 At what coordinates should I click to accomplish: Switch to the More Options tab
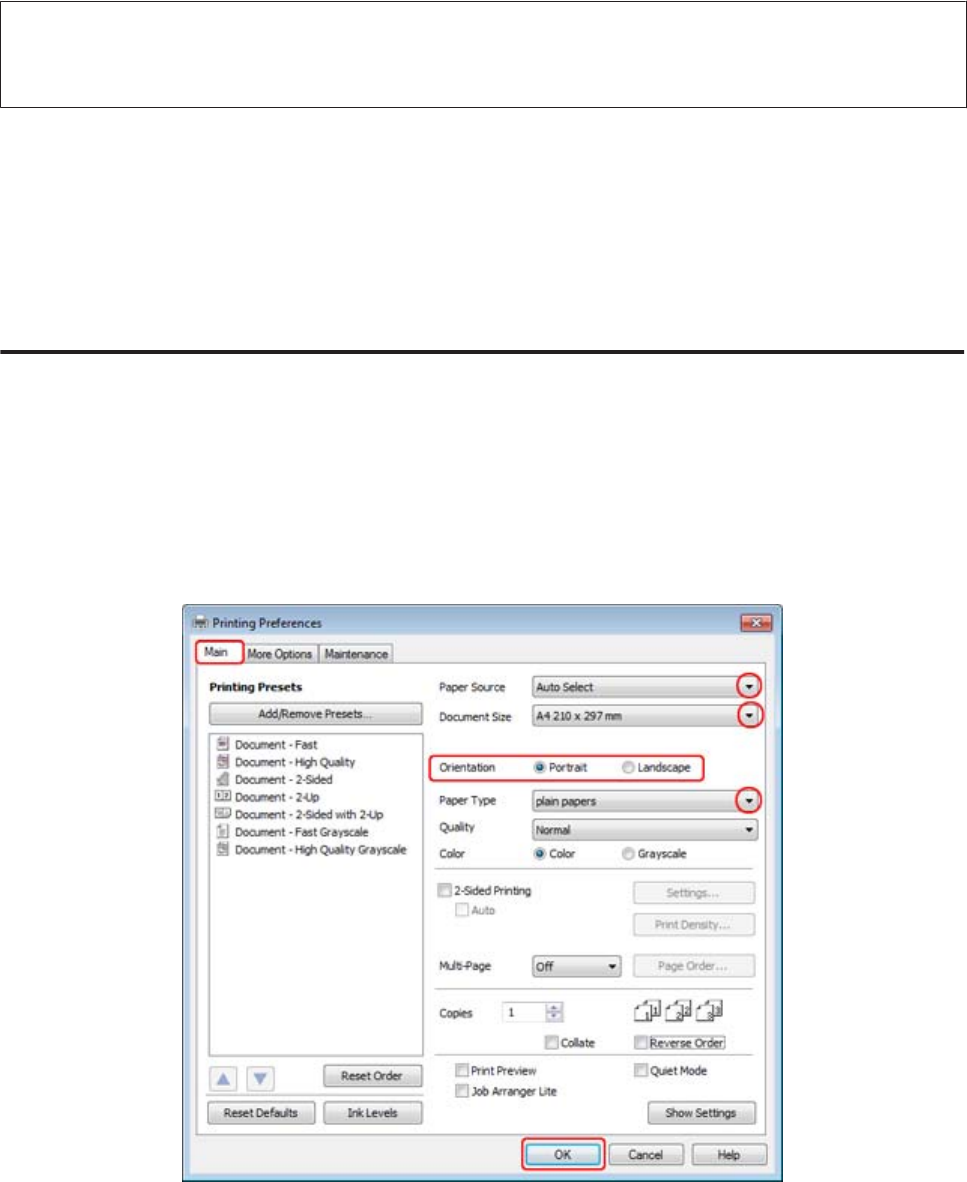click(280, 654)
